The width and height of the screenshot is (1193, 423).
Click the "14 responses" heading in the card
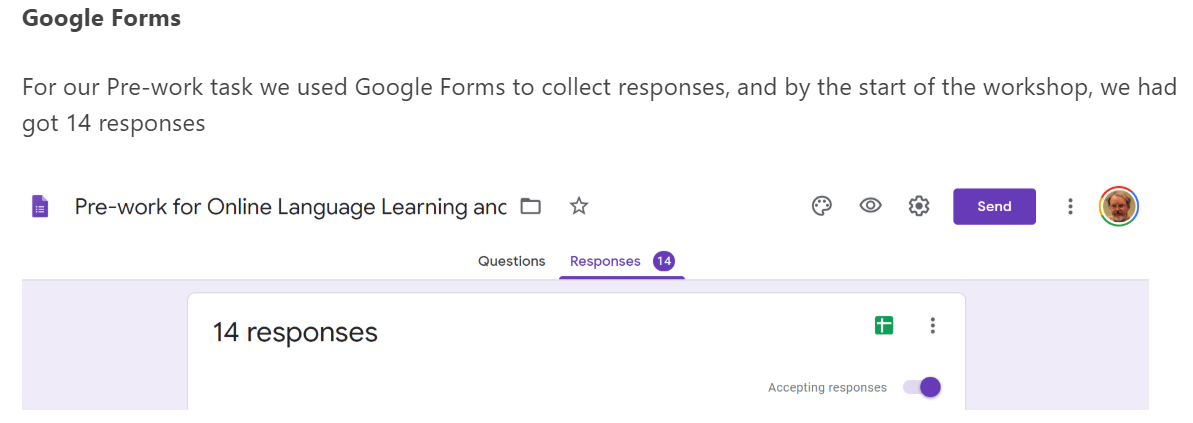pos(295,332)
